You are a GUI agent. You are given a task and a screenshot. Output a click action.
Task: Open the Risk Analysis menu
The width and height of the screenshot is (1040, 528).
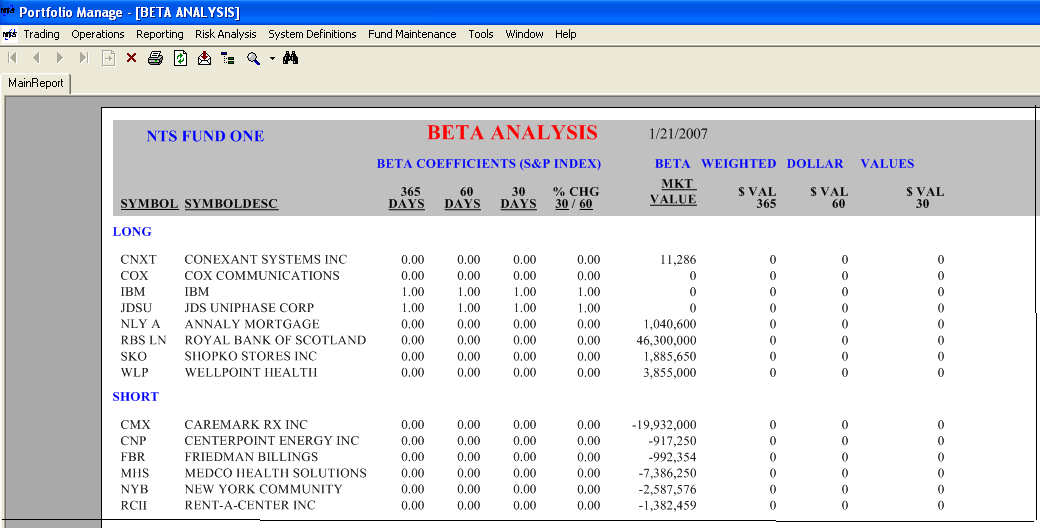tap(226, 34)
